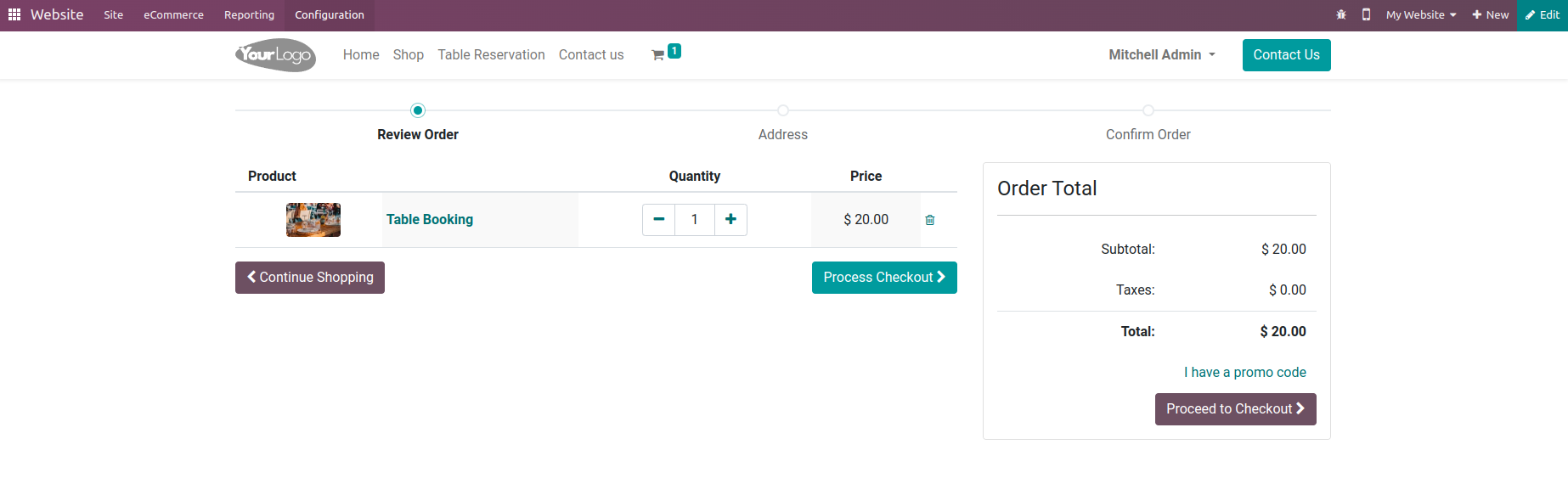Open the shopping cart icon

coord(658,55)
